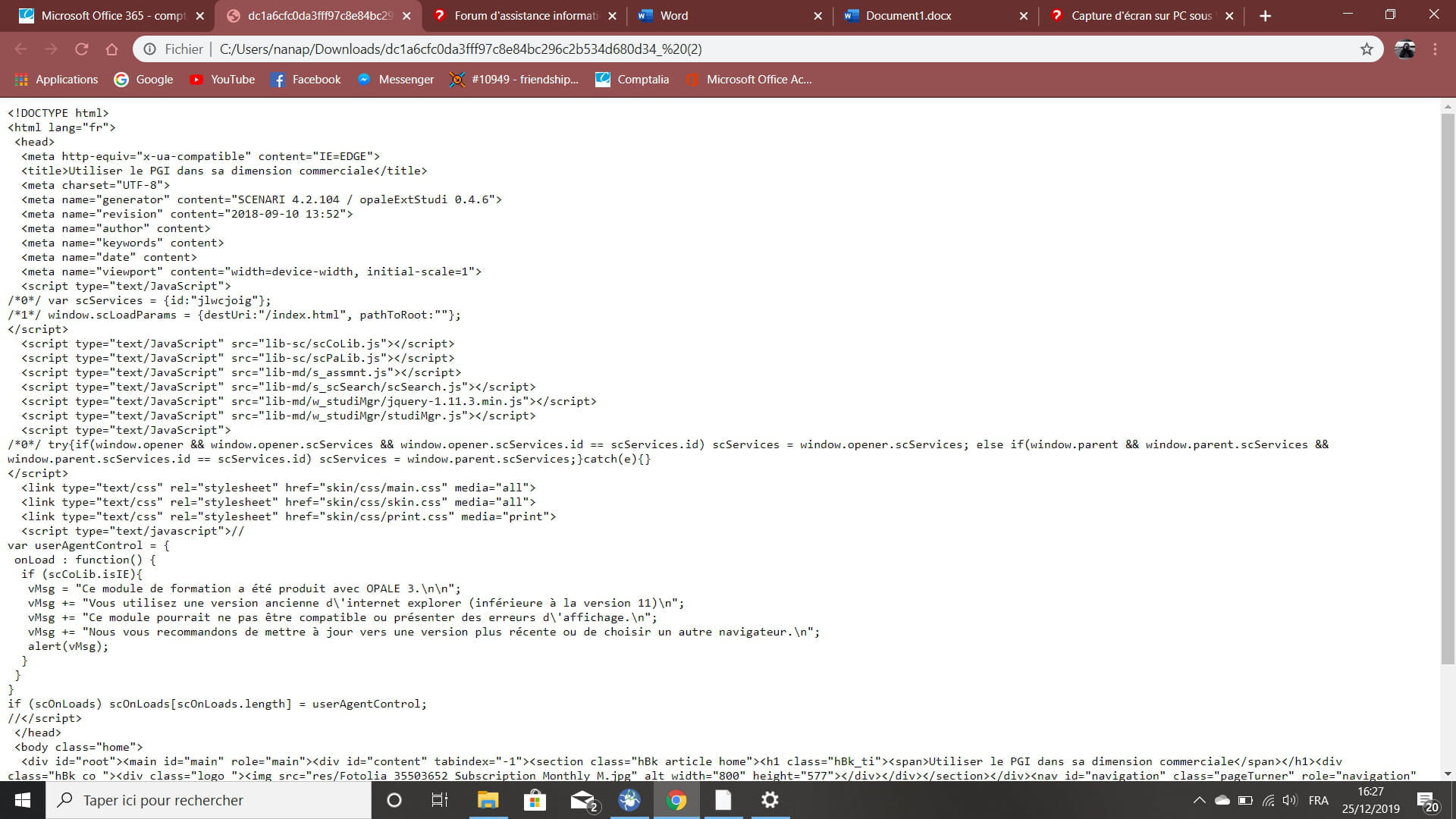Click the '<html lang="fr">' line

(61, 127)
